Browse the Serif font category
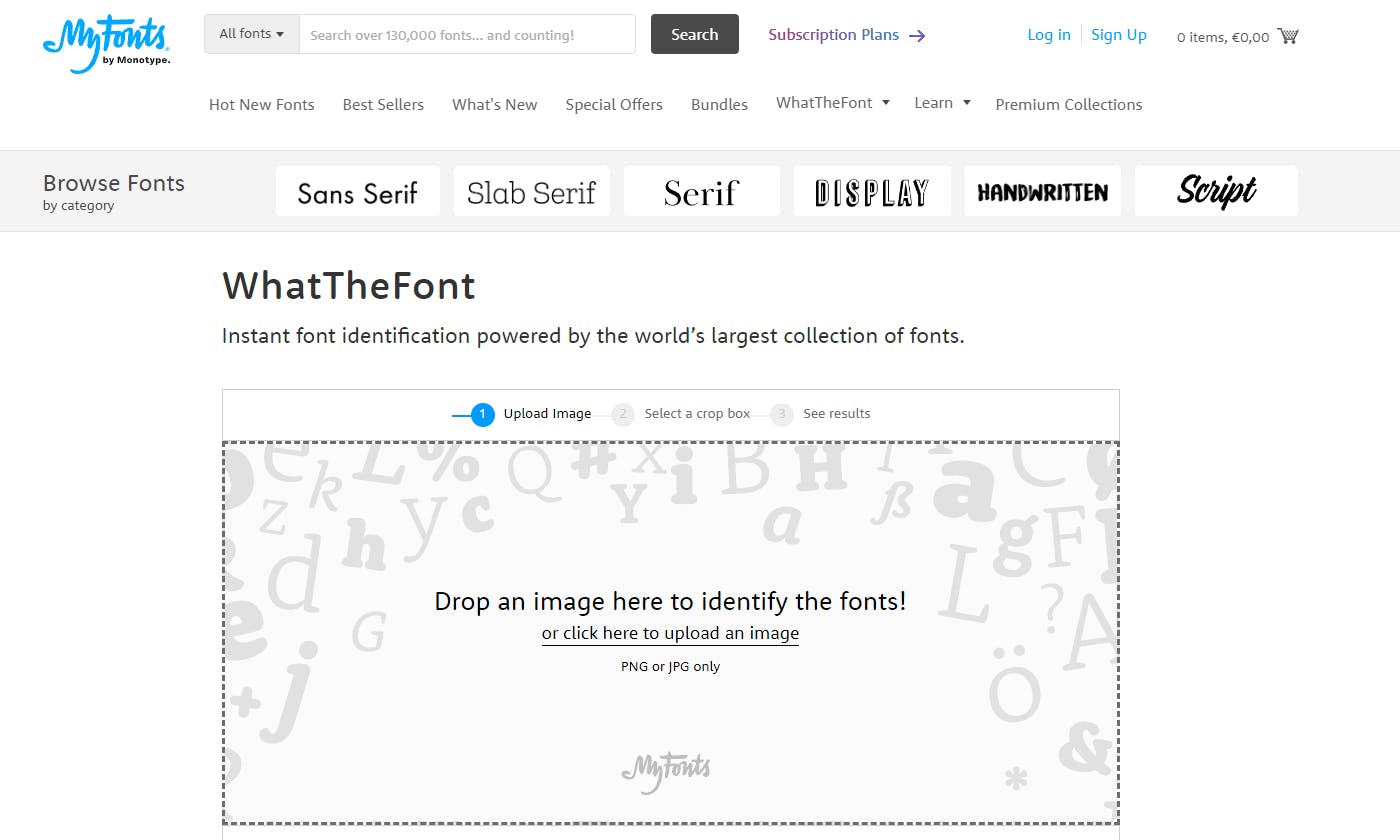 tap(701, 192)
